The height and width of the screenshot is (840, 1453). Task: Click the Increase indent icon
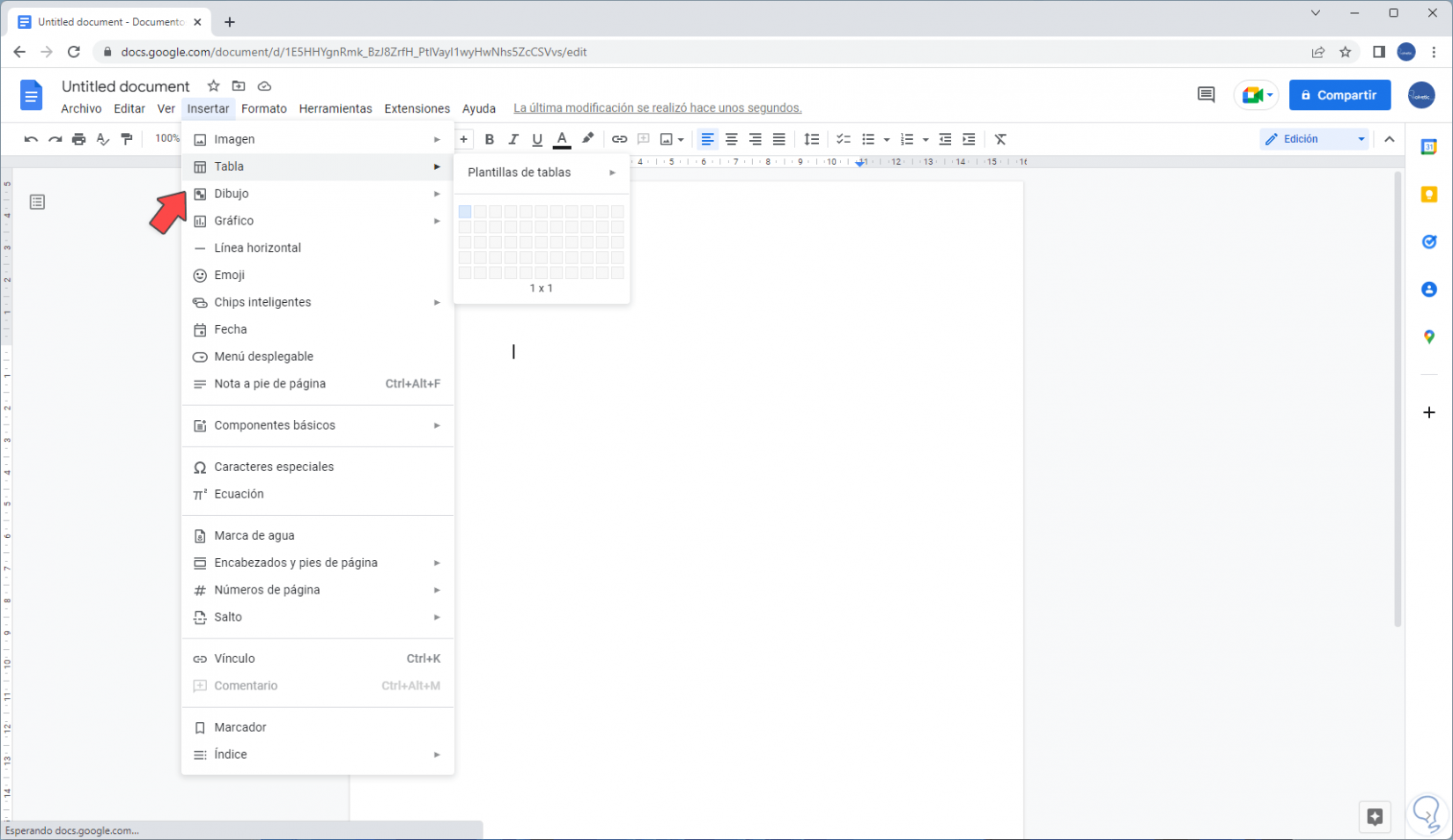pyautogui.click(x=969, y=139)
